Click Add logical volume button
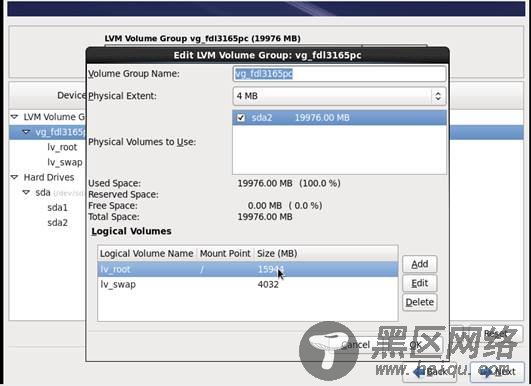This screenshot has height=386, width=531. (420, 264)
